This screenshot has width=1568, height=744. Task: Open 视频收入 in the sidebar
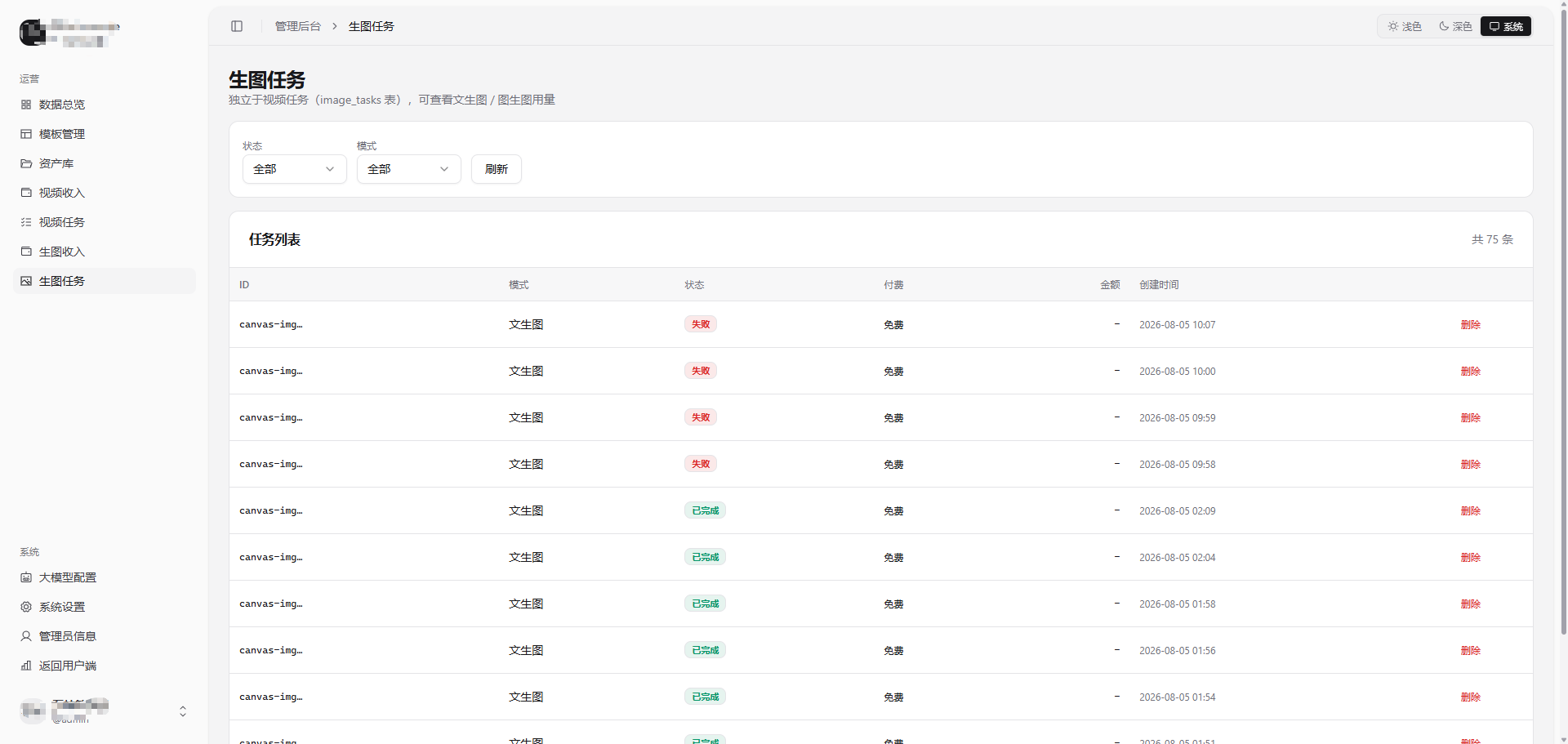pyautogui.click(x=105, y=193)
